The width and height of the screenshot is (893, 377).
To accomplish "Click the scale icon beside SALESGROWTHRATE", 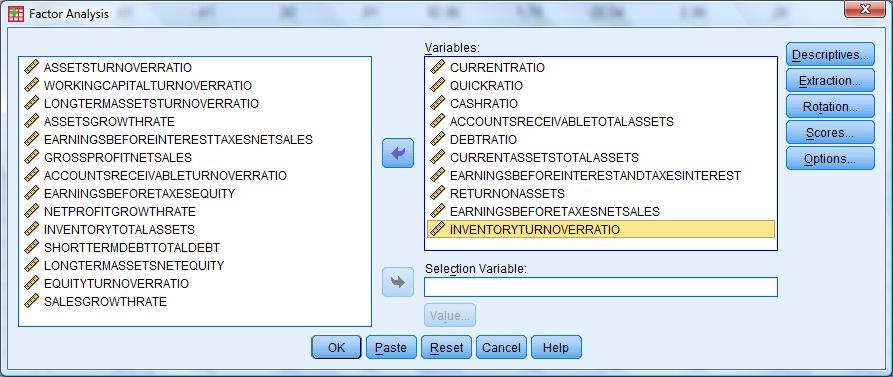I will [31, 301].
